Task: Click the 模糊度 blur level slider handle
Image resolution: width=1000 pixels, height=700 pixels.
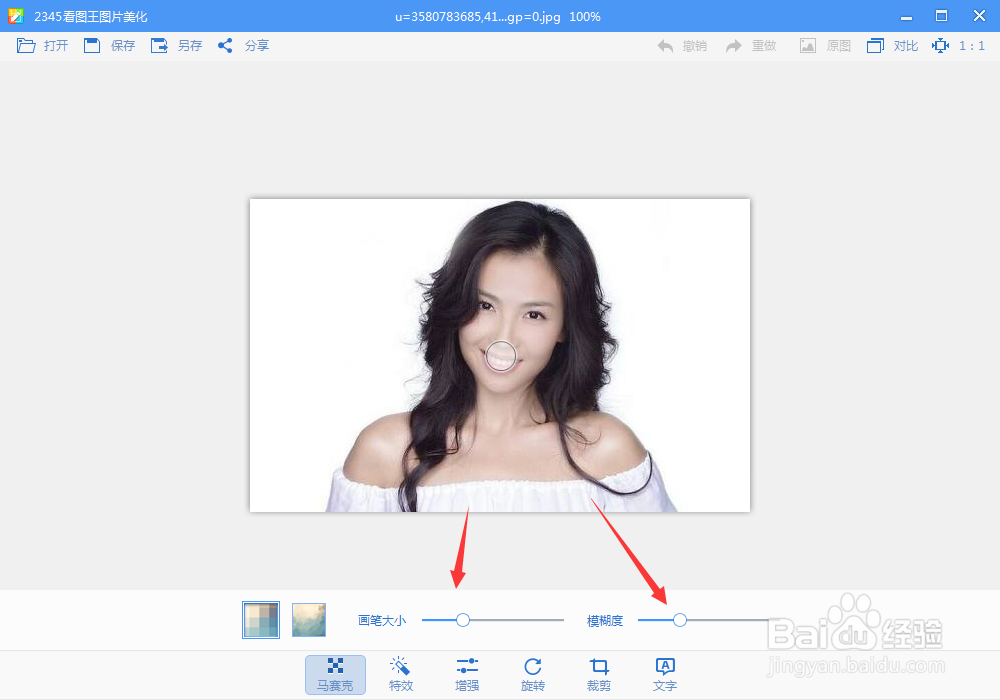Action: [680, 620]
